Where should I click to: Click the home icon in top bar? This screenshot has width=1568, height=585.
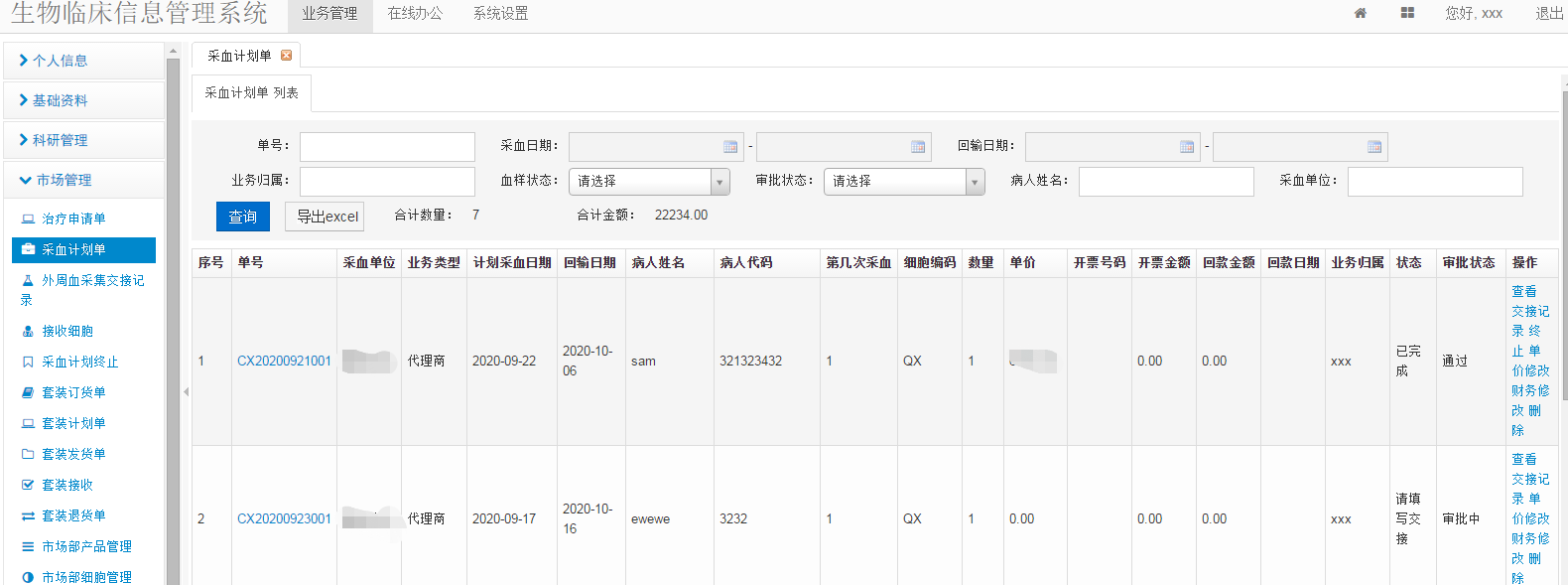tap(1360, 13)
